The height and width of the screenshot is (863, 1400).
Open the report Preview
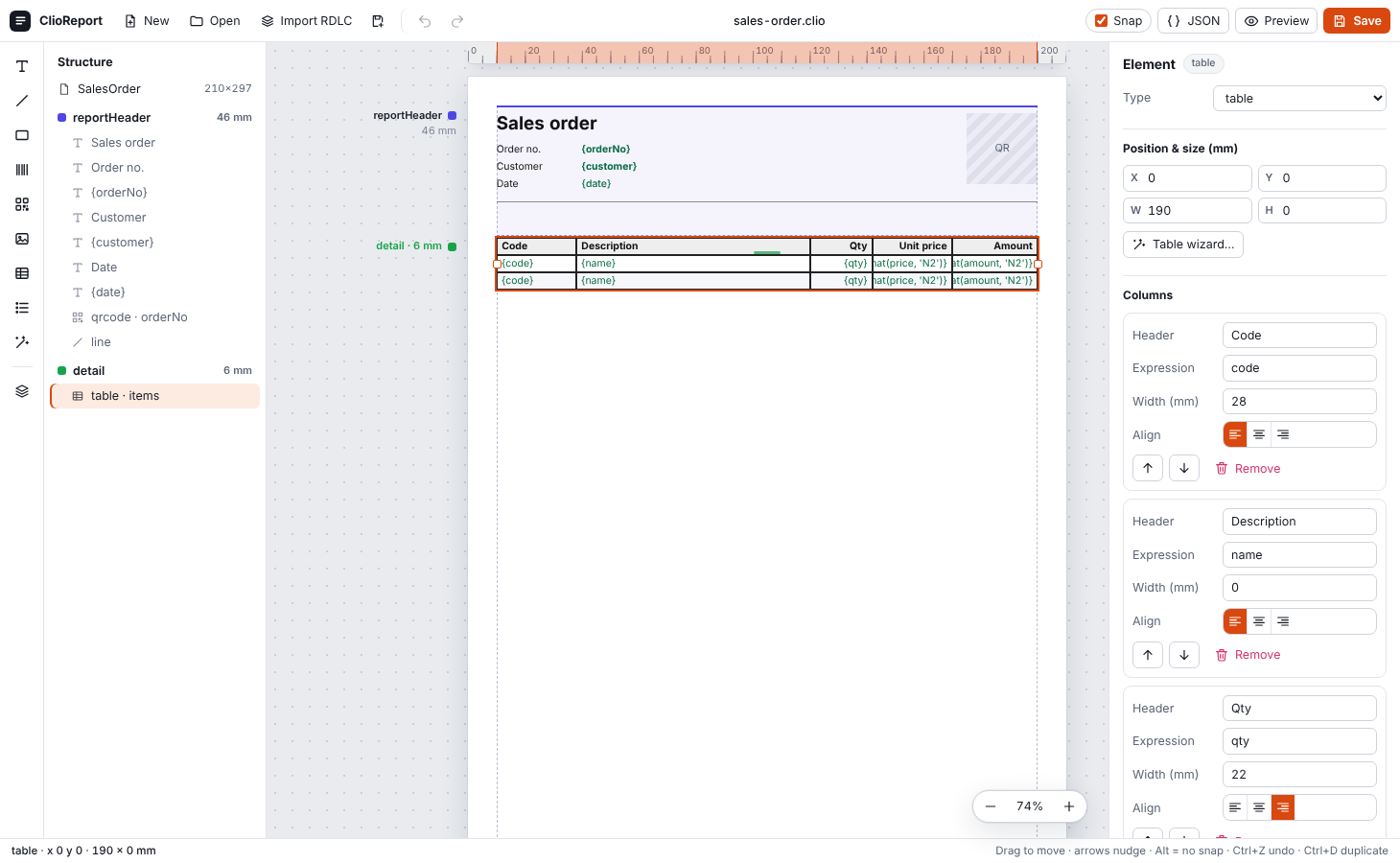[x=1277, y=21]
